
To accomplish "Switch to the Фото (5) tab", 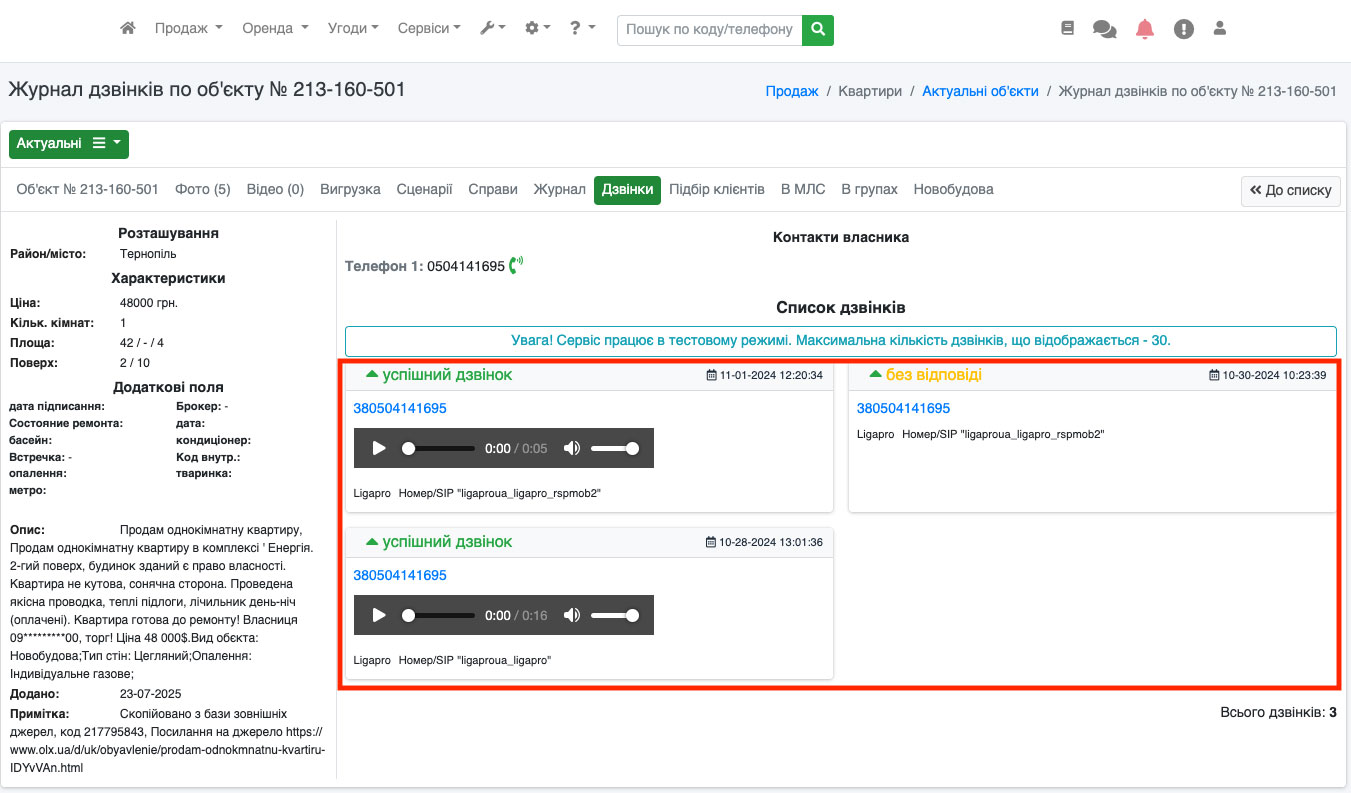I will pos(202,189).
